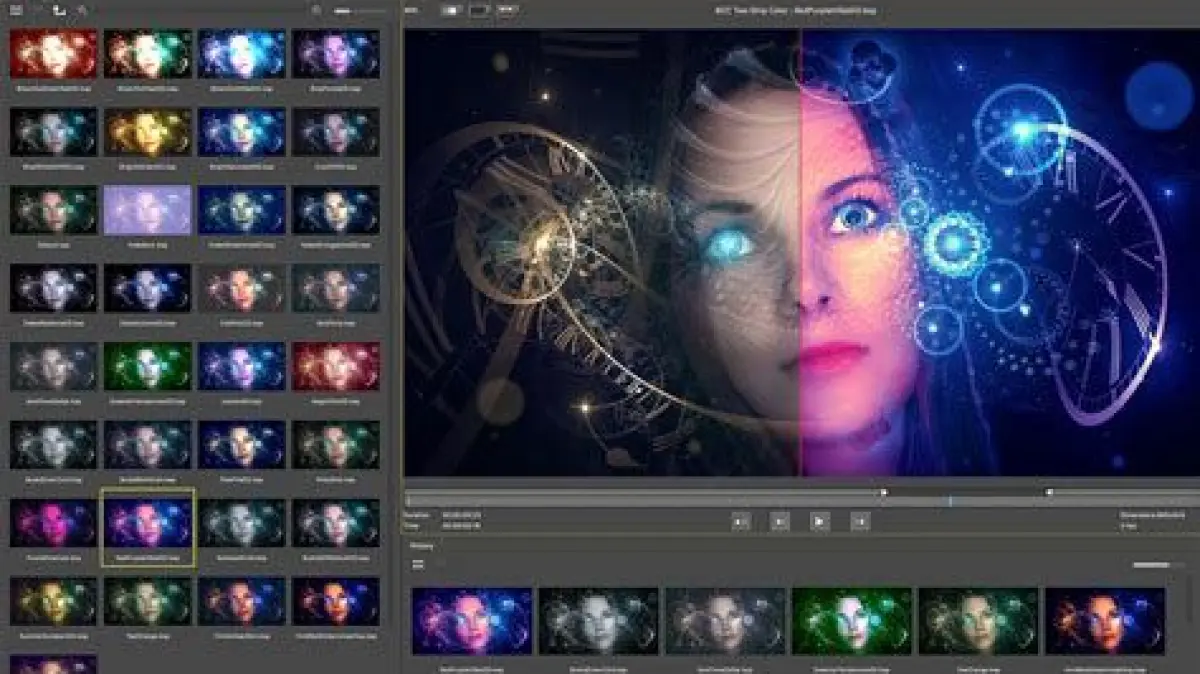Adjust the preset thumbnail size slider at top

(353, 10)
